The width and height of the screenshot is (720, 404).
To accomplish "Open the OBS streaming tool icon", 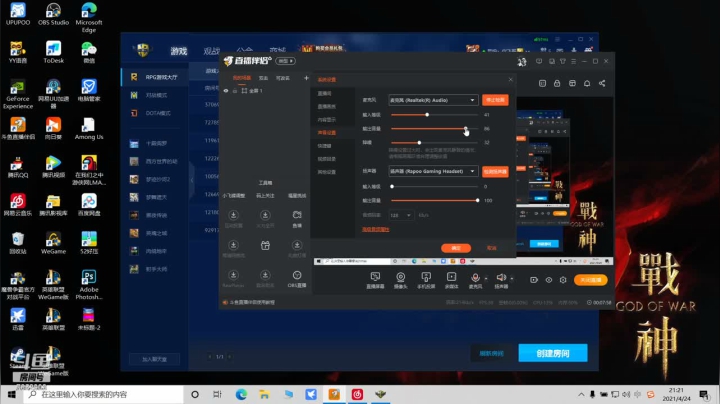I will point(297,275).
